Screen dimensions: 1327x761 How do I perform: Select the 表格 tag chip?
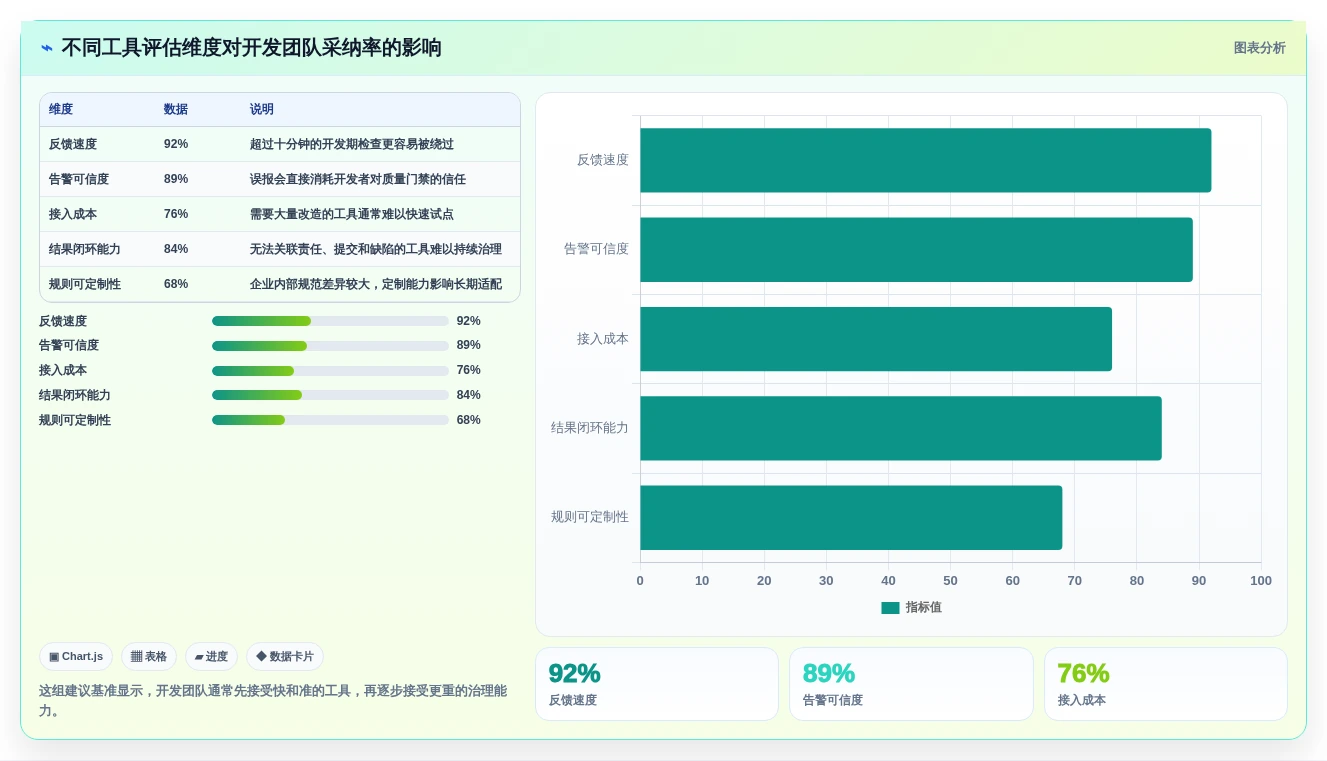point(149,657)
